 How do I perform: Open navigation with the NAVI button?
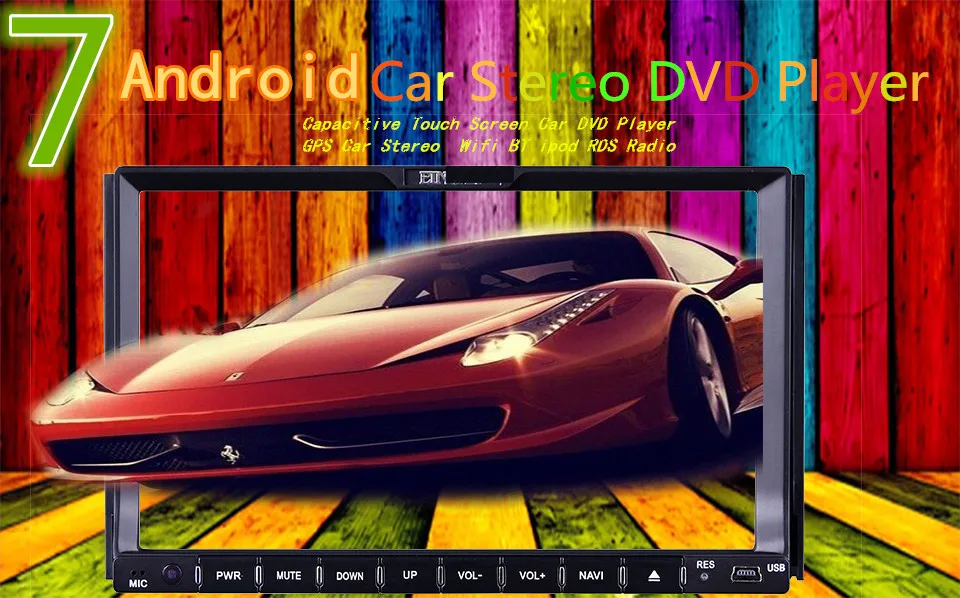point(591,575)
